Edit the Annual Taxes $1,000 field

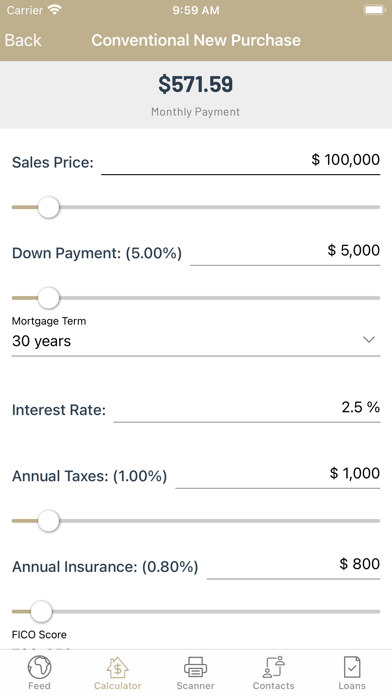tap(278, 474)
